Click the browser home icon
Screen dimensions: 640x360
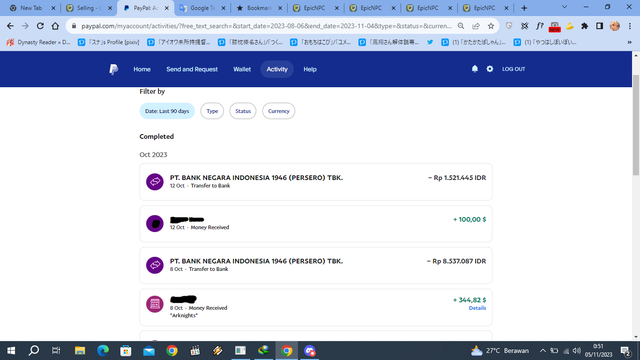tap(55, 26)
